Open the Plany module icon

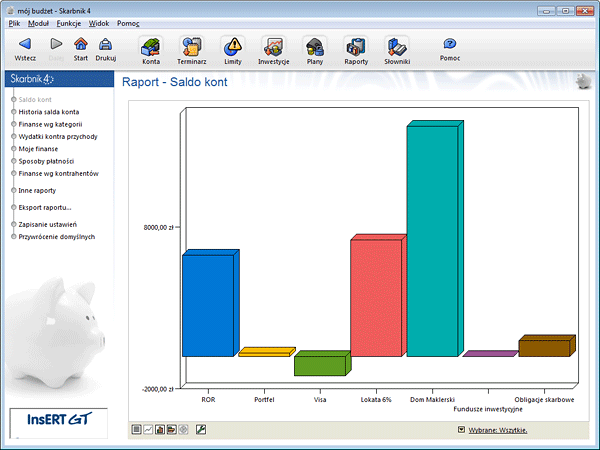point(314,46)
